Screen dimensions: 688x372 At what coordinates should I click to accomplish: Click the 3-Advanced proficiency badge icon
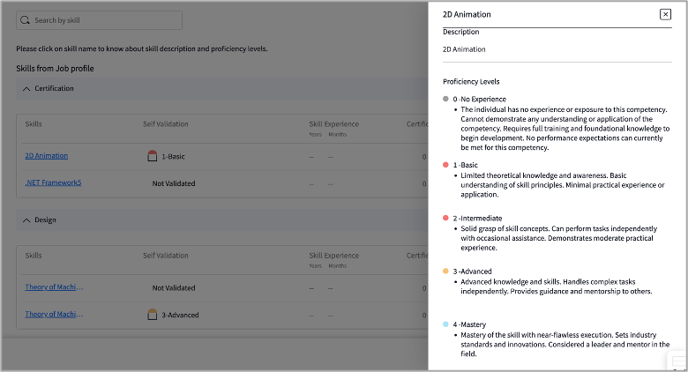(x=152, y=314)
